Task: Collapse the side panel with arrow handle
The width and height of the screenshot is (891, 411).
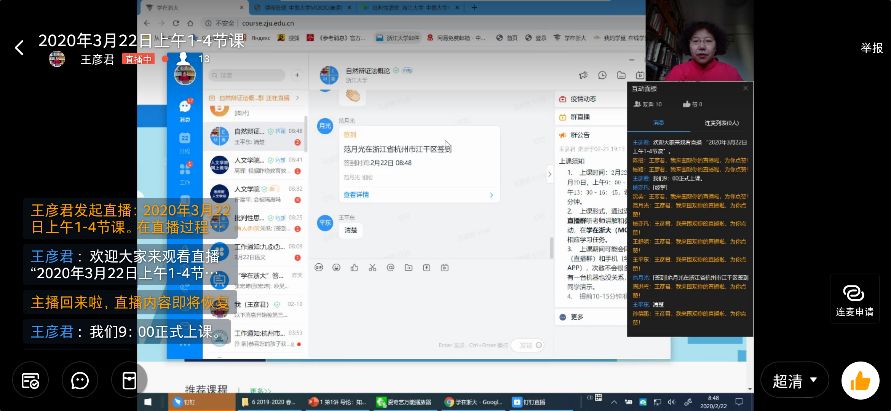Action: pyautogui.click(x=549, y=174)
